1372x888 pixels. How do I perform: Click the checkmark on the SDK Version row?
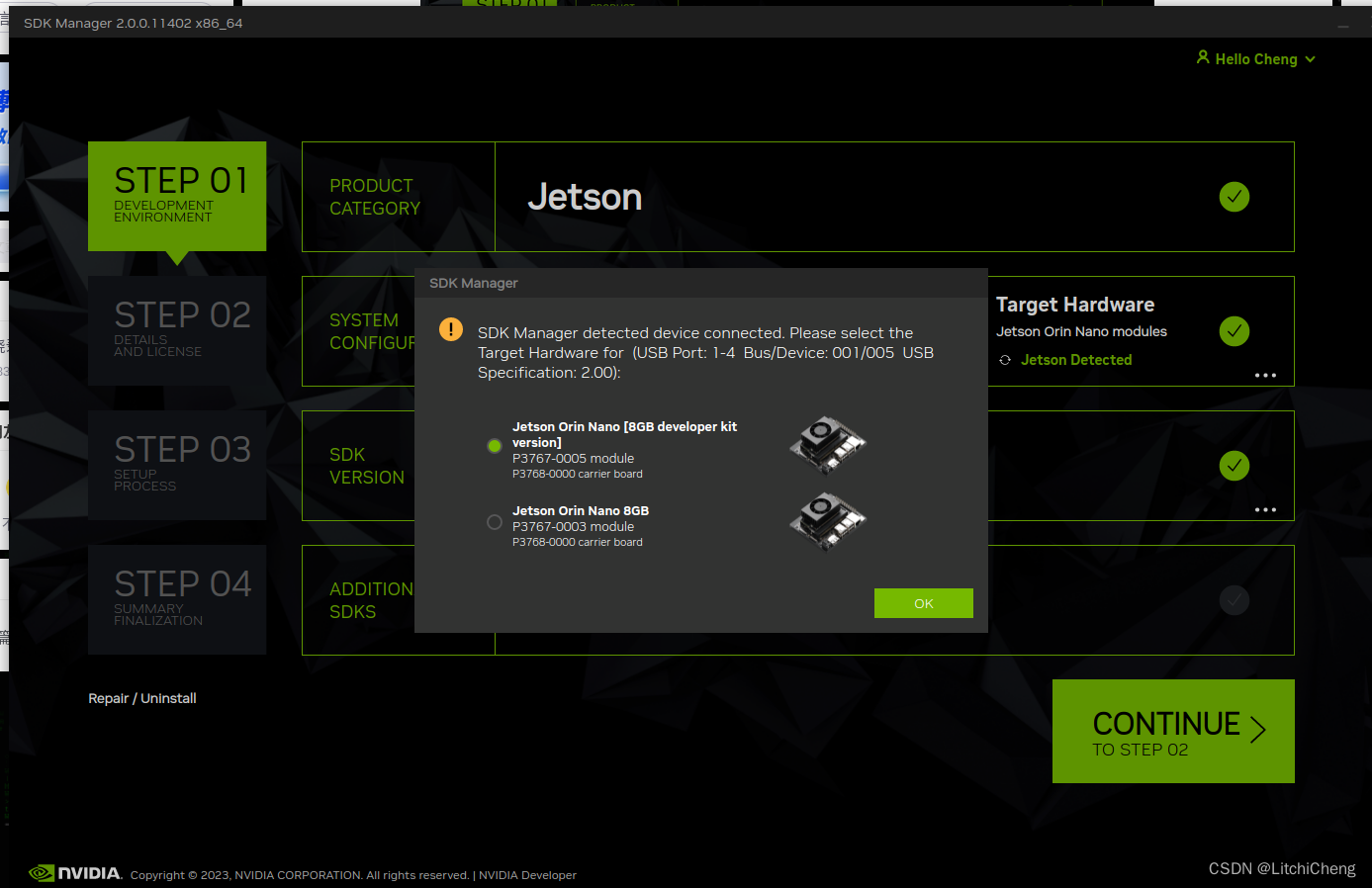[x=1234, y=465]
